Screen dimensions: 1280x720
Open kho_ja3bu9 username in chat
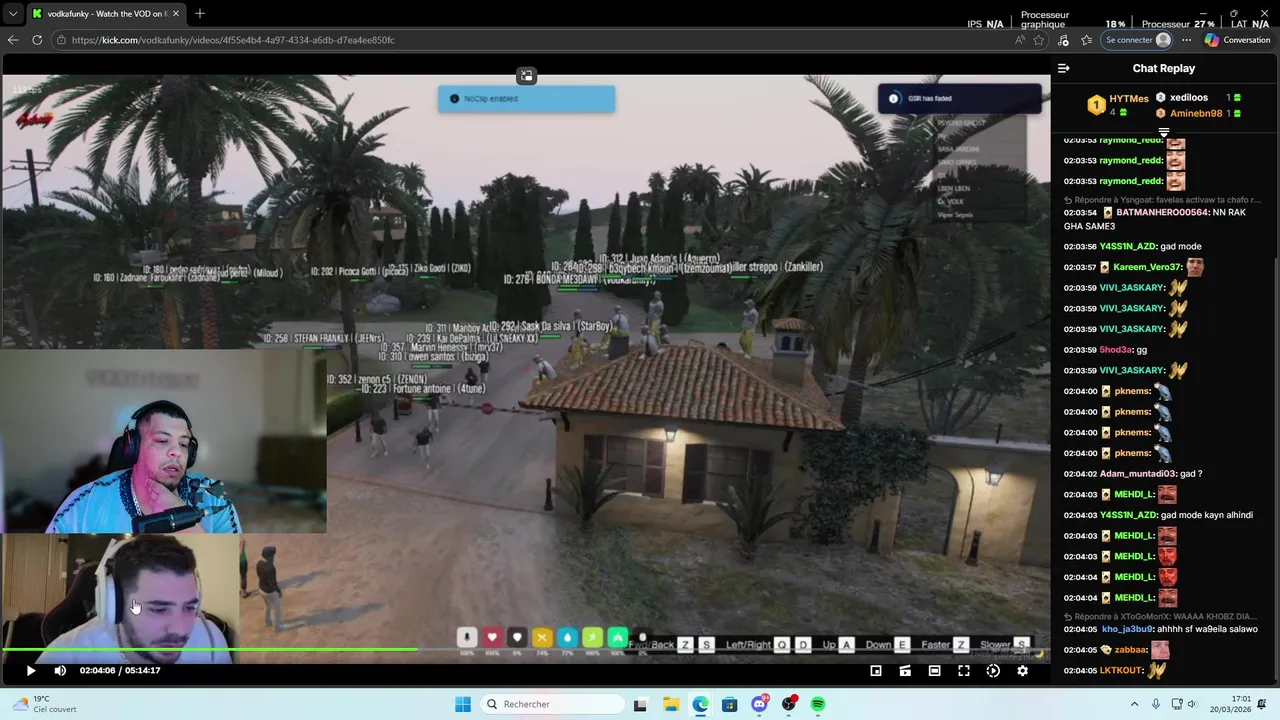point(1128,629)
